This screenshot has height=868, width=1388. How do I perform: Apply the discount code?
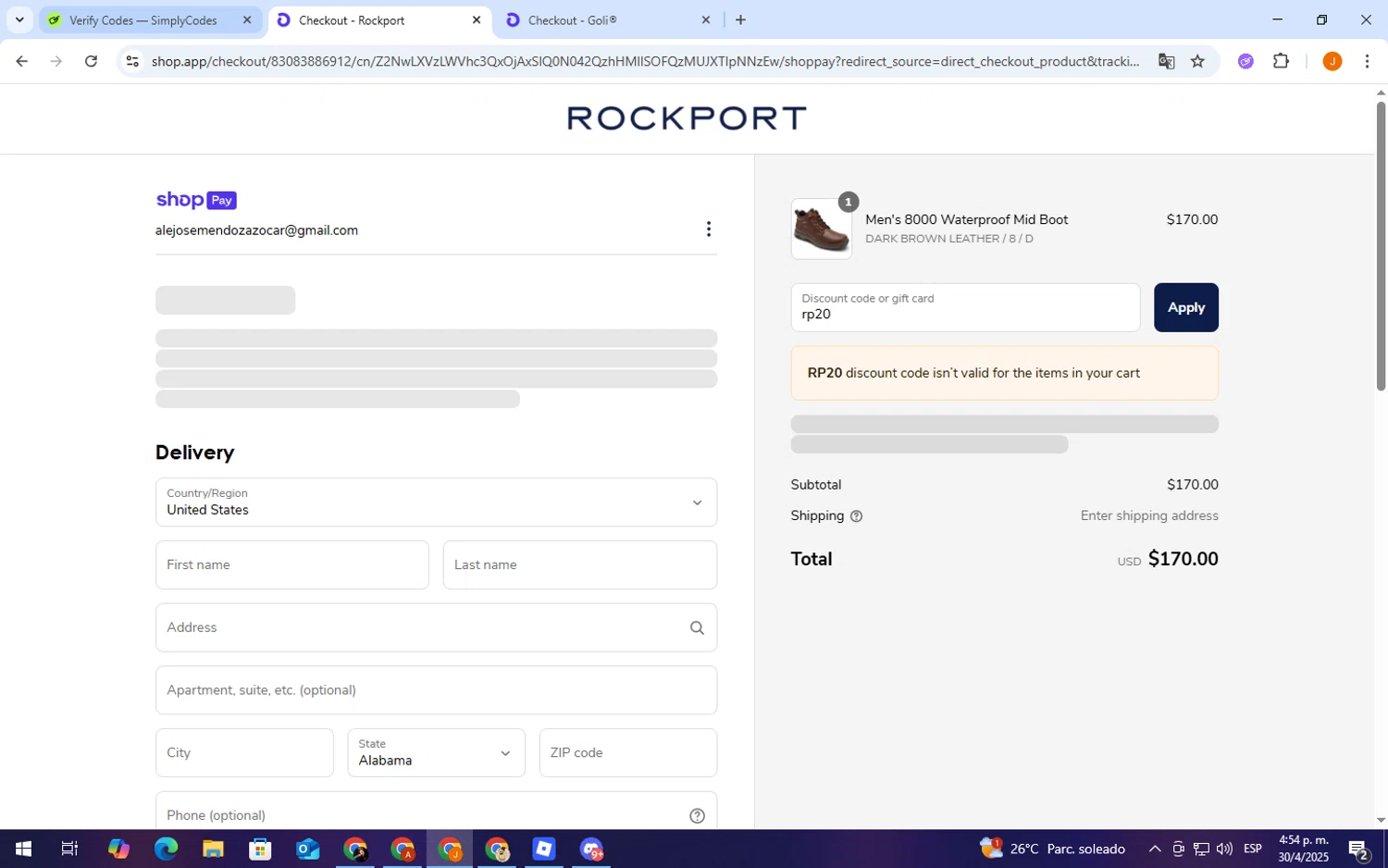[1185, 307]
